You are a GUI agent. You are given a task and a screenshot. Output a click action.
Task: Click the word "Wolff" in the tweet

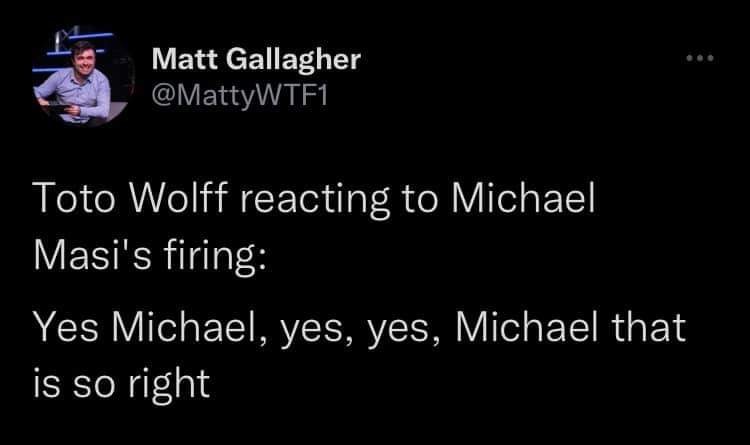point(177,197)
